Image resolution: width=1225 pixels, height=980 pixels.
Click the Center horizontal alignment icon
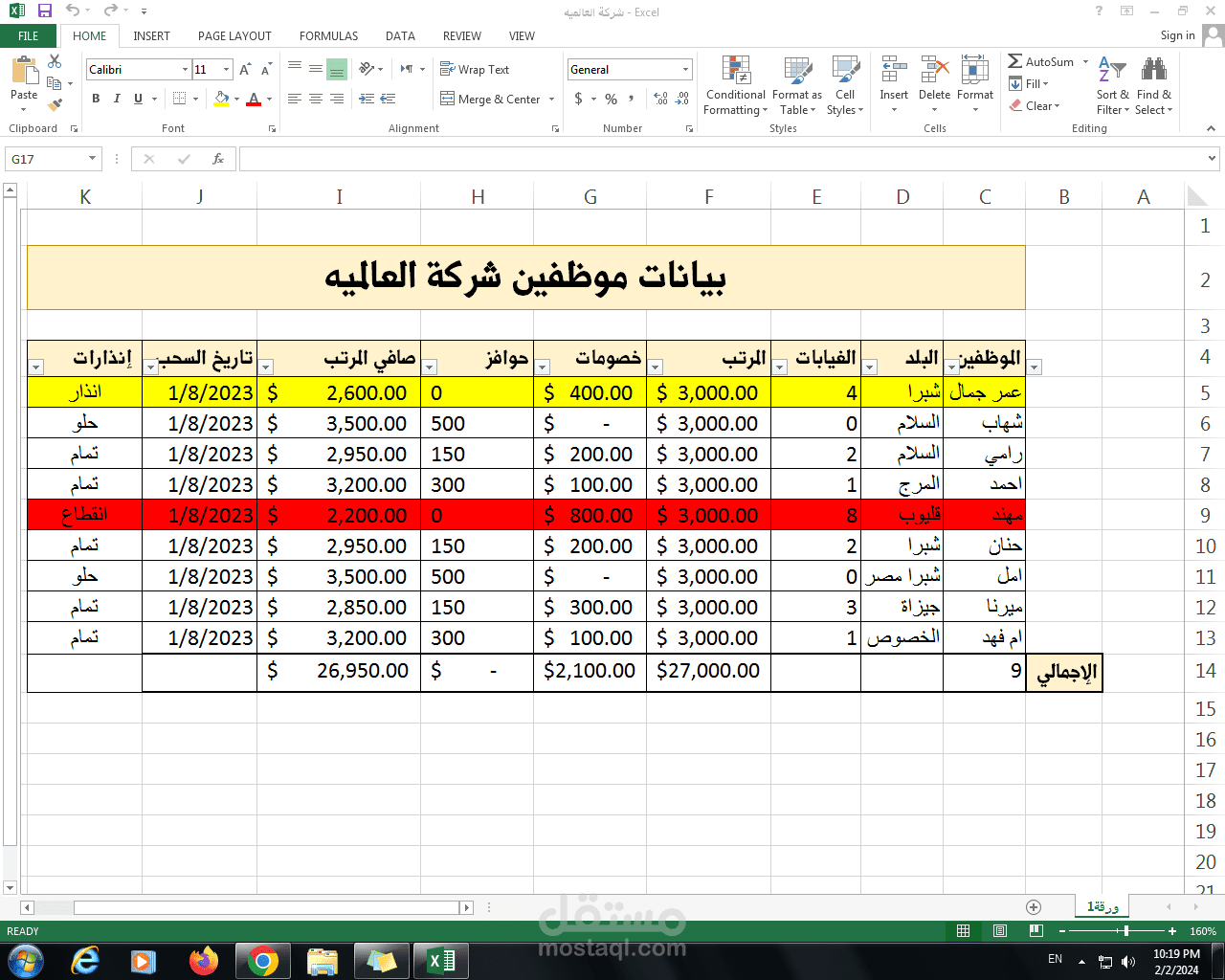coord(316,99)
